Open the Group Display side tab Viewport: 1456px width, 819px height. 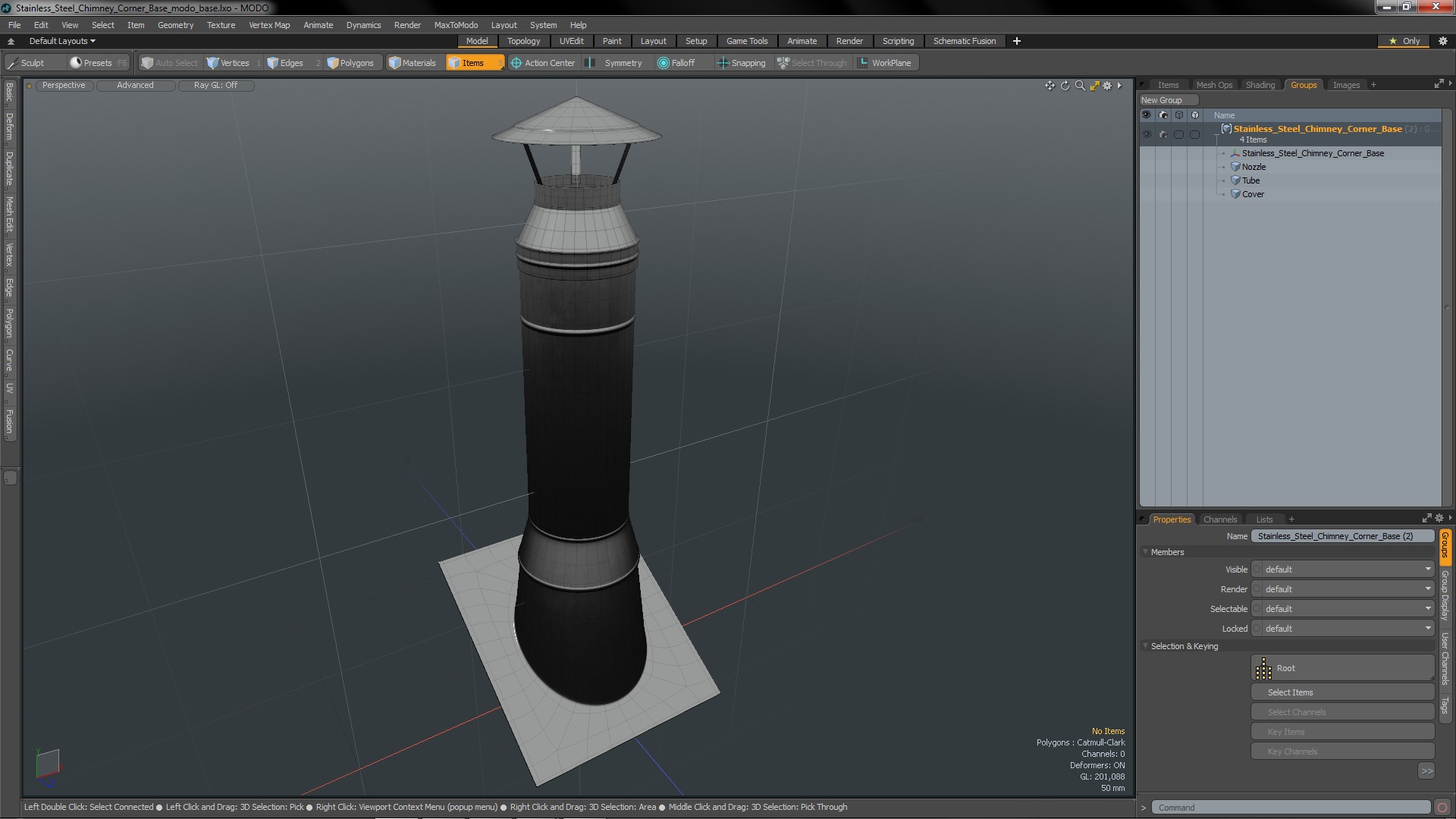tap(1445, 595)
